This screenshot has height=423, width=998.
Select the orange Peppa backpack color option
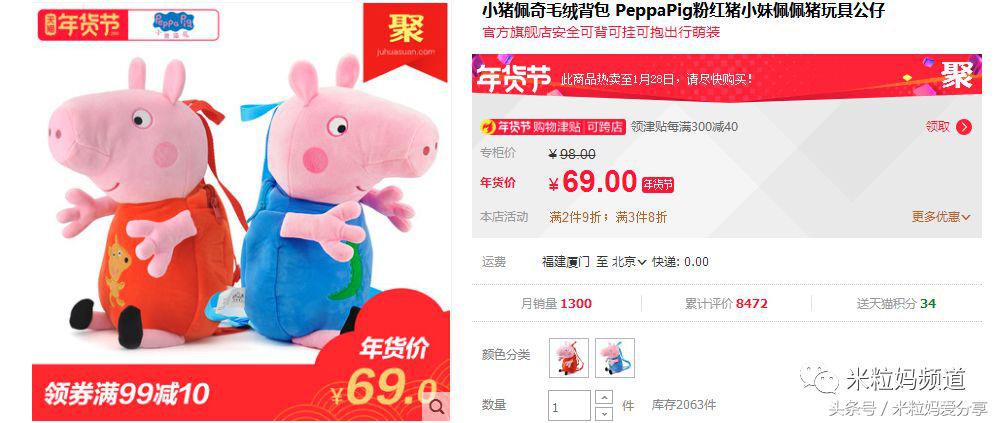(x=568, y=357)
